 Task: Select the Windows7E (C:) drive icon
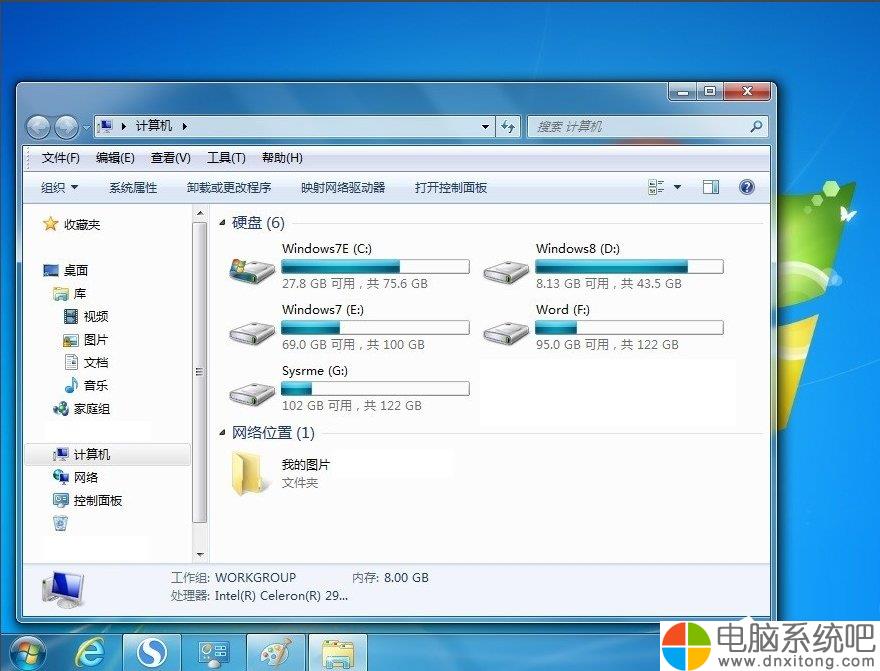pyautogui.click(x=252, y=270)
